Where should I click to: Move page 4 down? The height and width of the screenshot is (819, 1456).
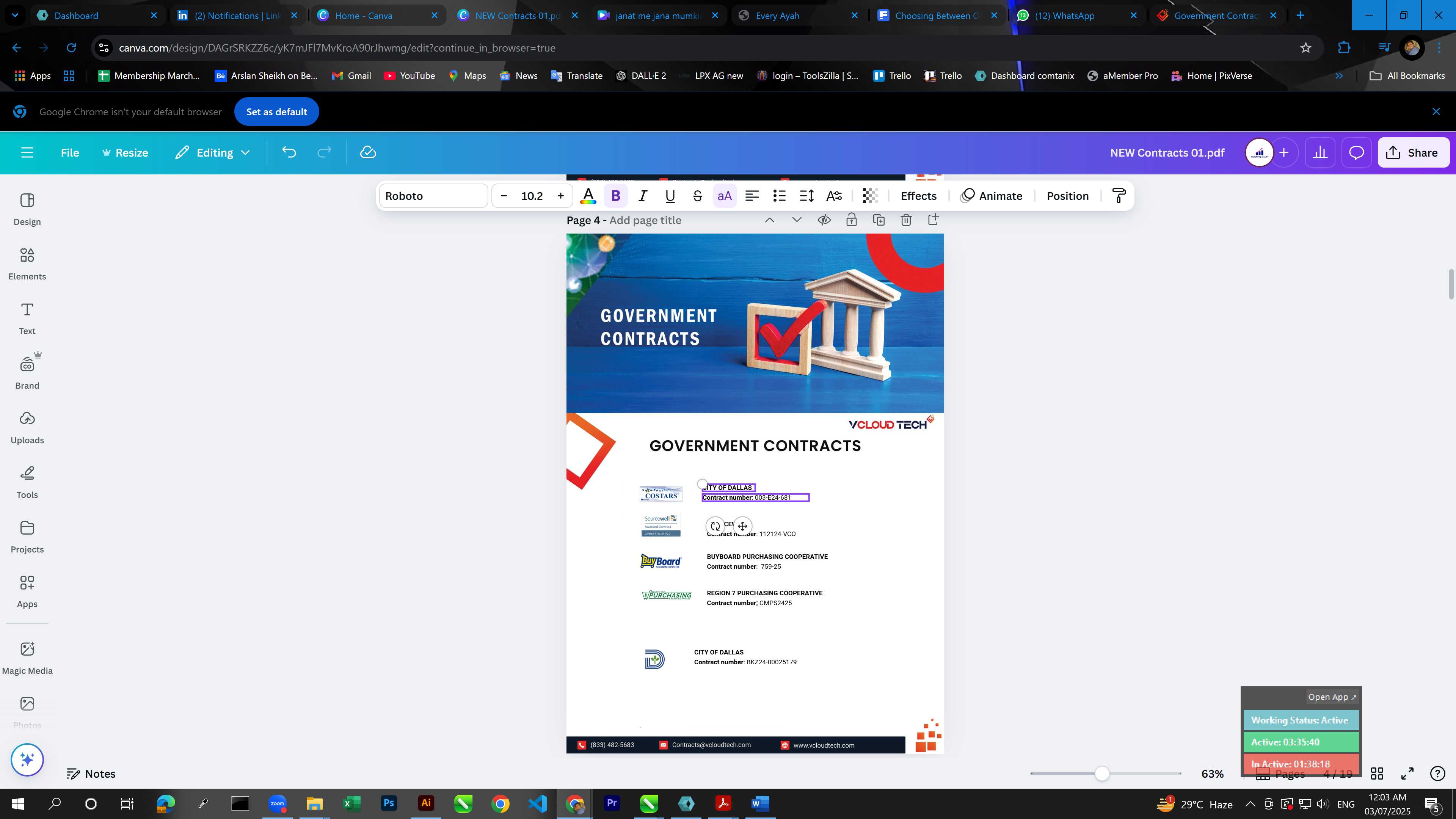[x=796, y=220]
